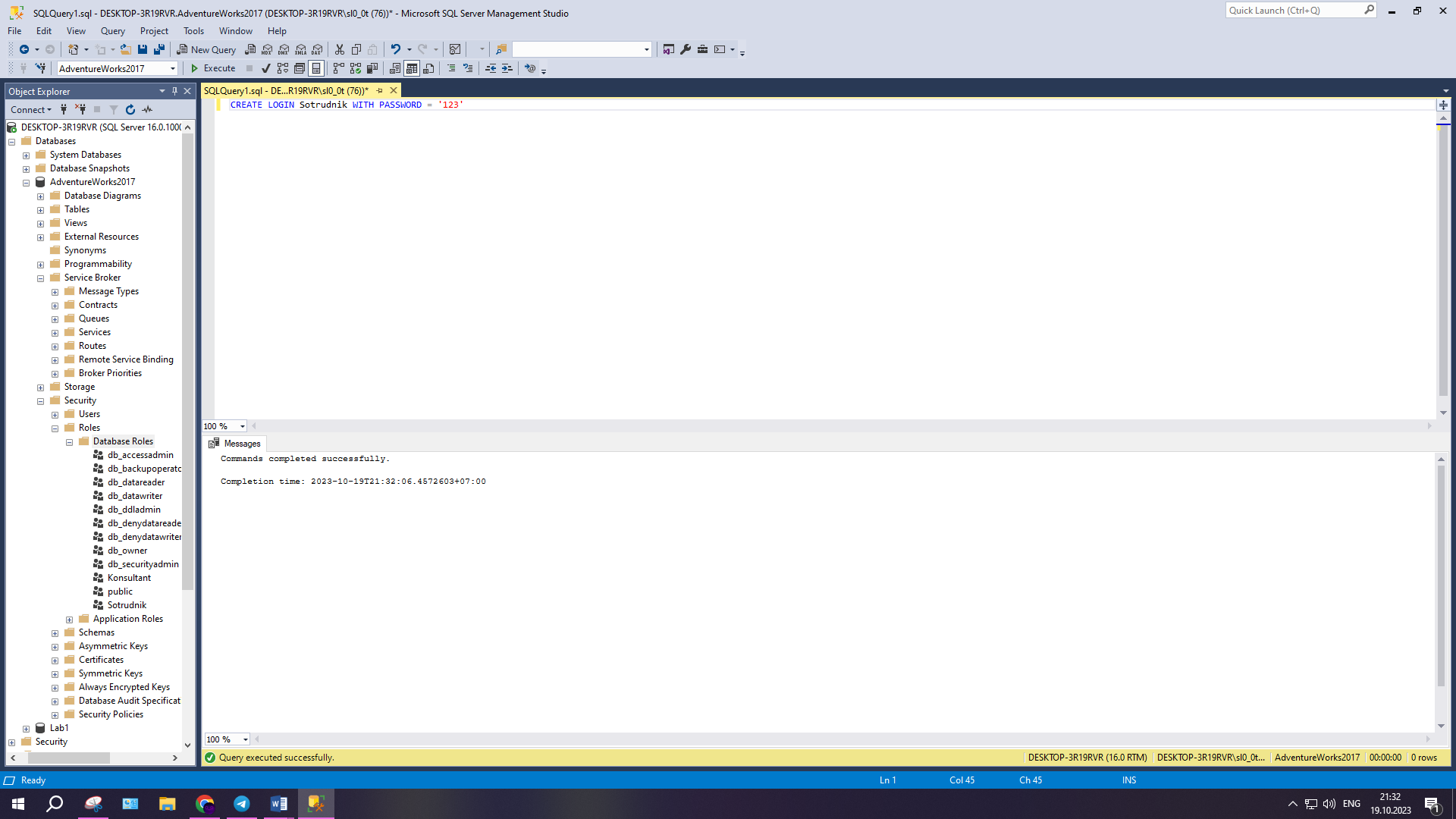The image size is (1456, 819).
Task: Click the Decrease Indent icon
Action: click(x=491, y=68)
